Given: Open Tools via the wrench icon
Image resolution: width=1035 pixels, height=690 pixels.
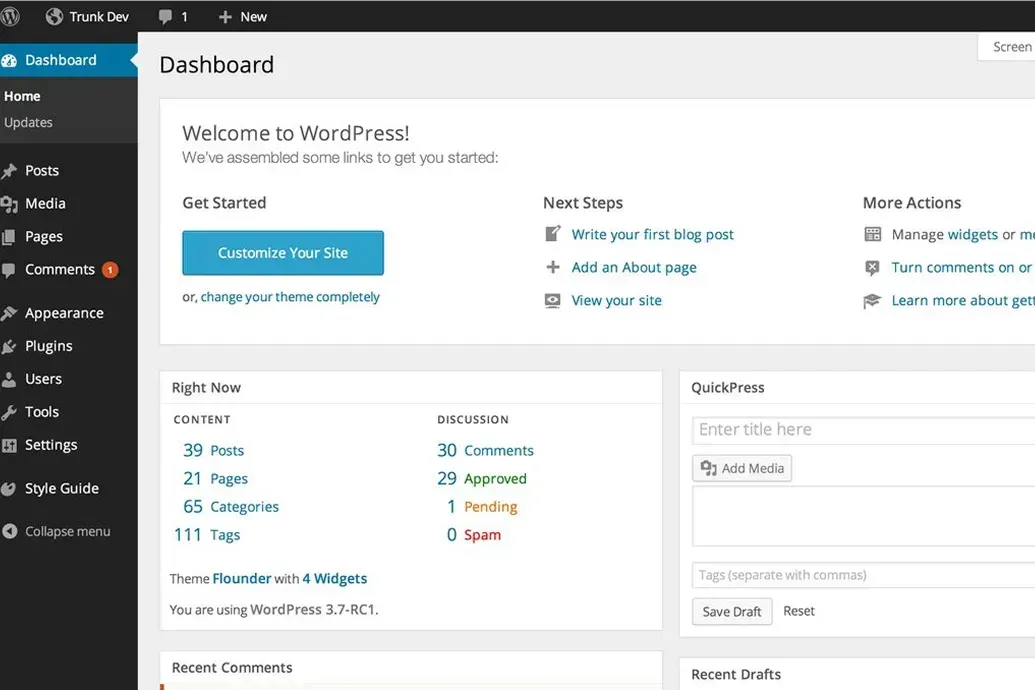Looking at the screenshot, I should (x=9, y=413).
